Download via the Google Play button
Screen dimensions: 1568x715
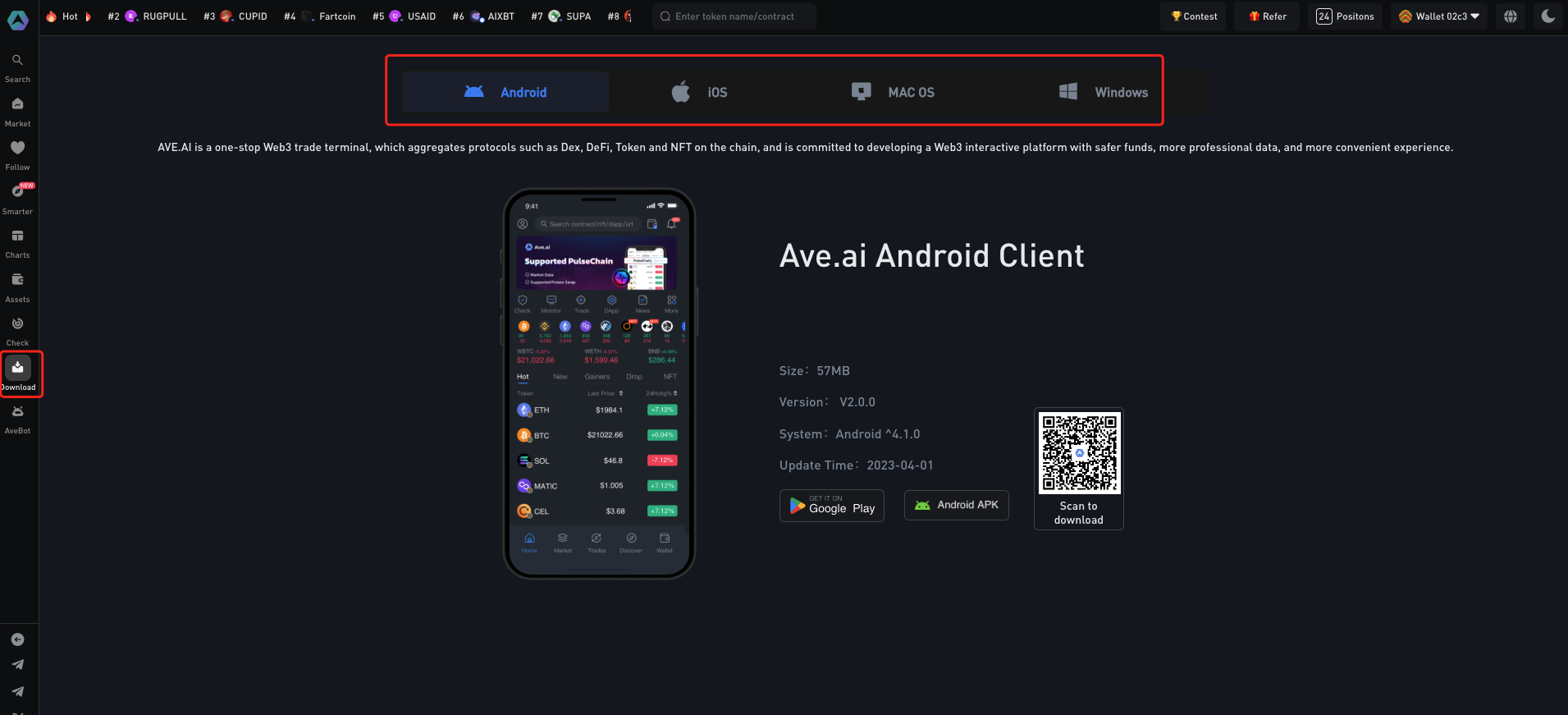[x=832, y=506]
